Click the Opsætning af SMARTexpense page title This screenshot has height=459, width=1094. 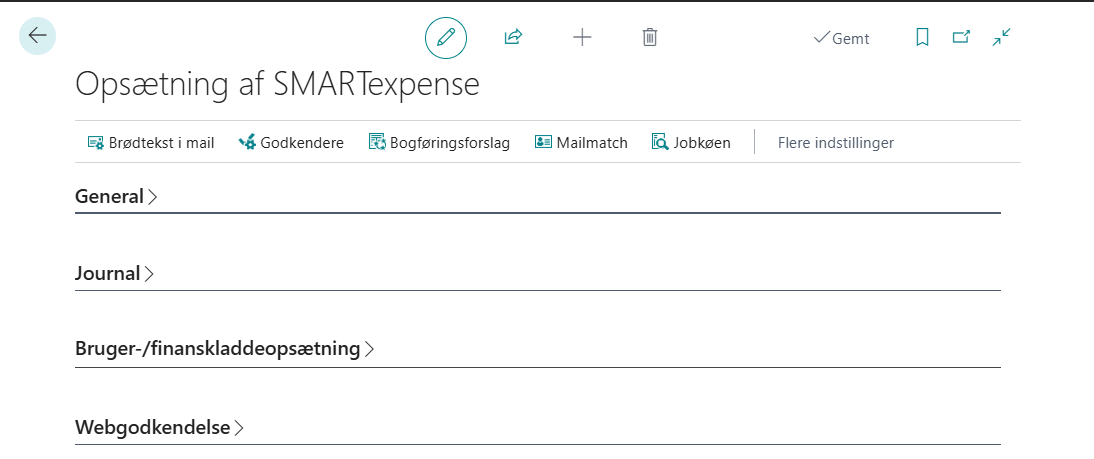coord(277,85)
